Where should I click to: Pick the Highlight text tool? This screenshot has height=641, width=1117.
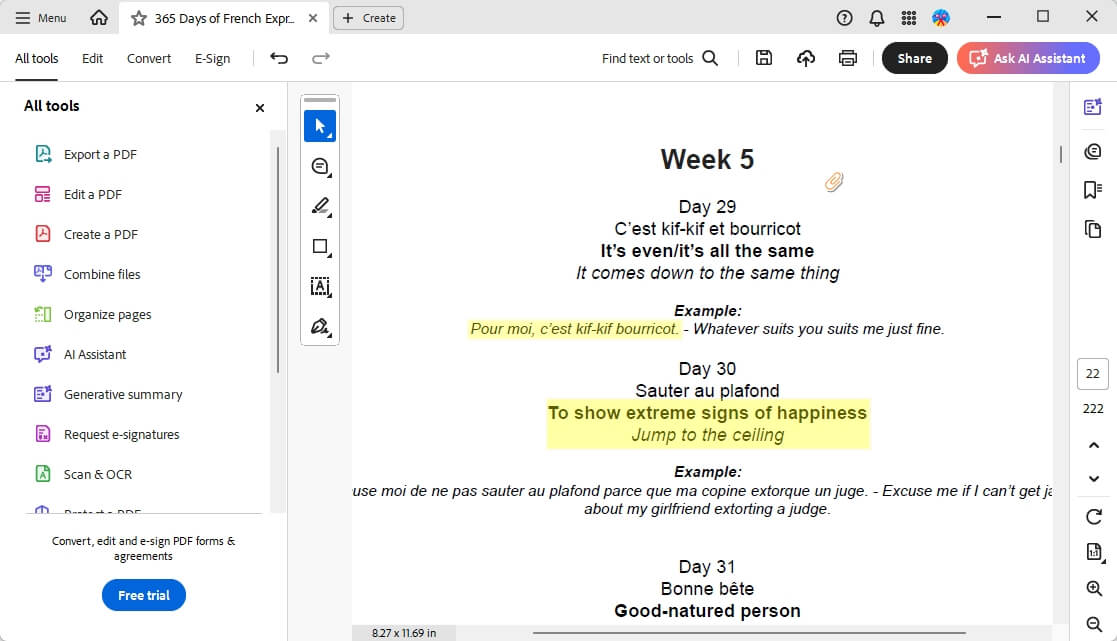pos(320,206)
